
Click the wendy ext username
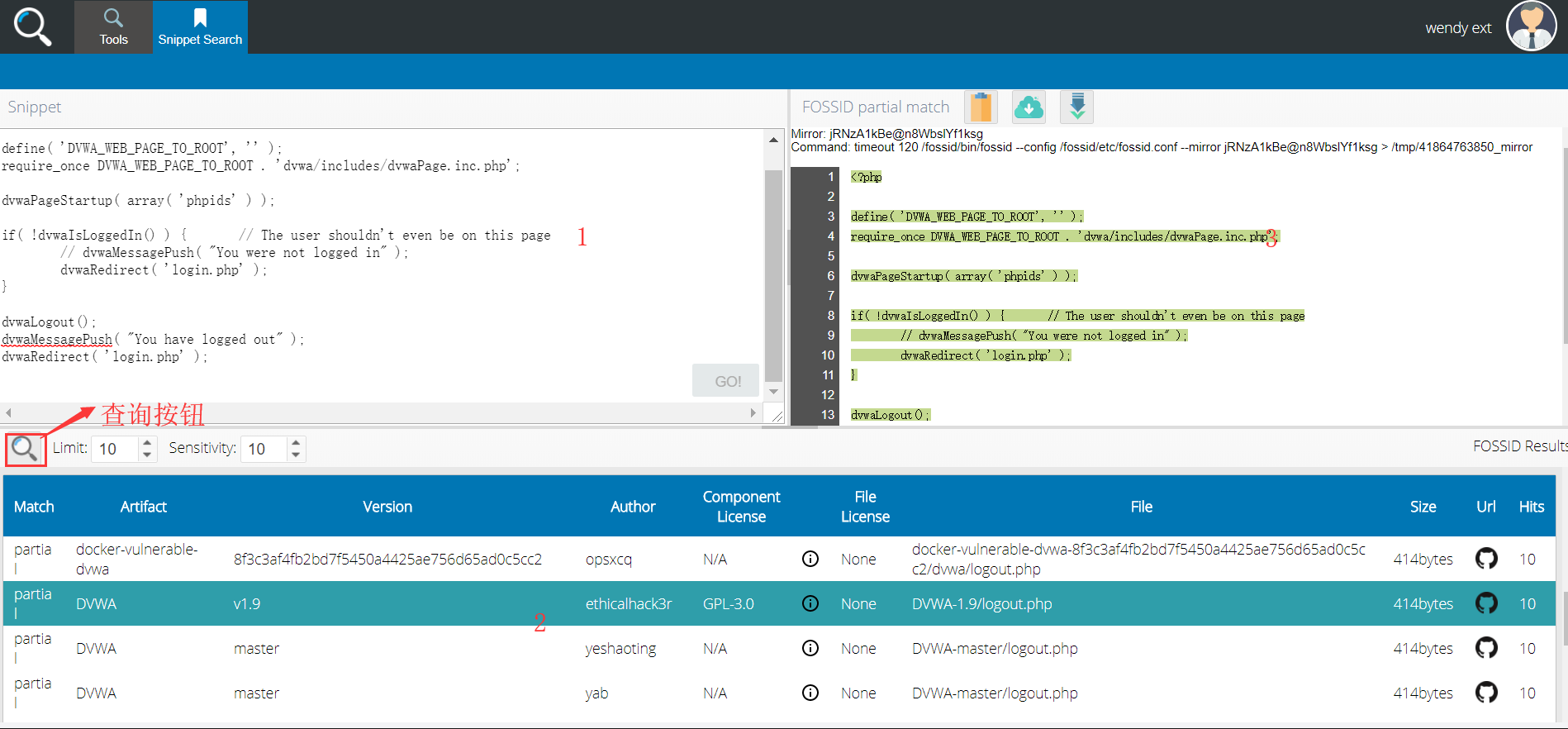pos(1458,28)
